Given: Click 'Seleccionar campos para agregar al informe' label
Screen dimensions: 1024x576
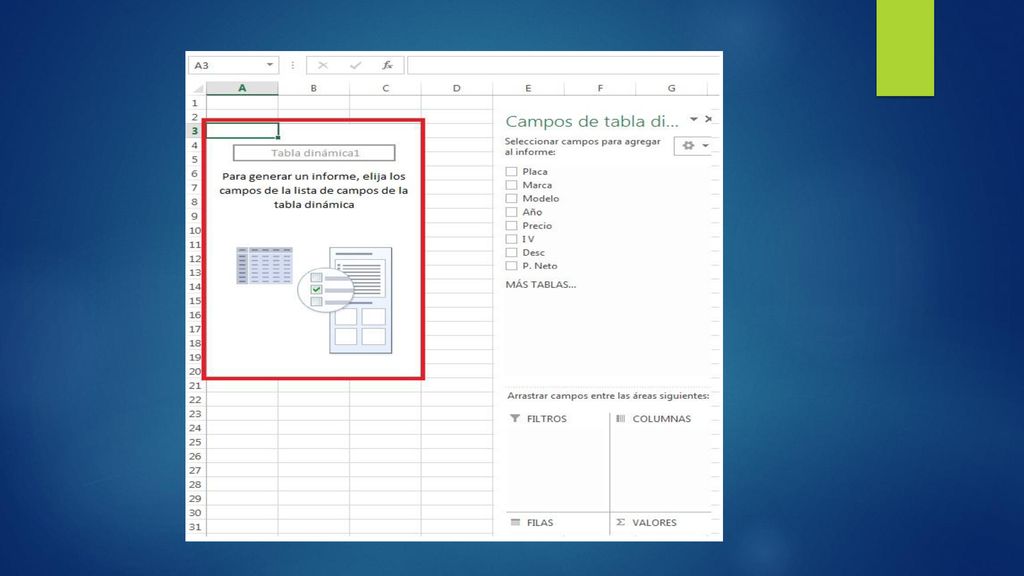Looking at the screenshot, I should coord(583,146).
